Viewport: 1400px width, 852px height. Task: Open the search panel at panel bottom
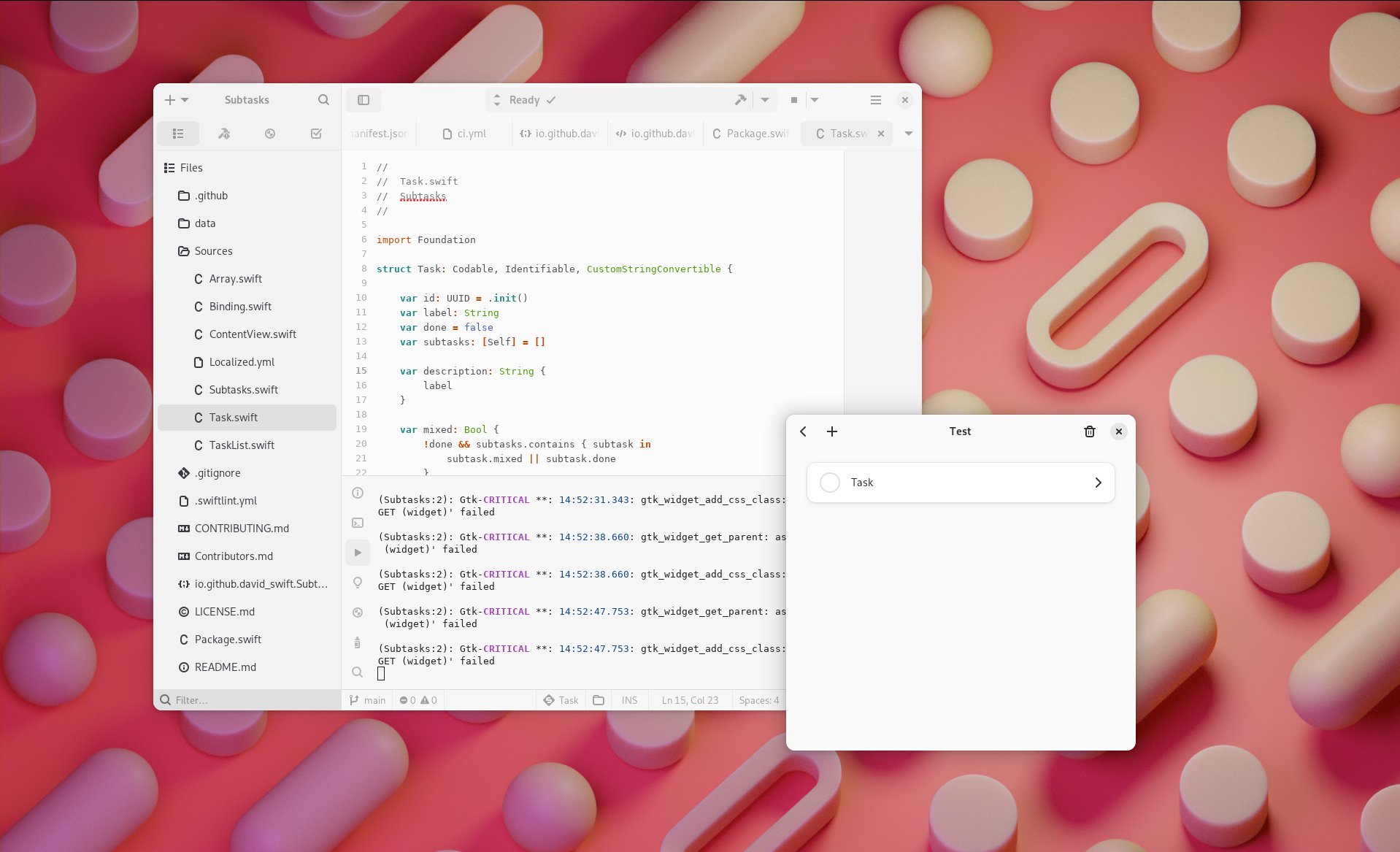click(358, 672)
